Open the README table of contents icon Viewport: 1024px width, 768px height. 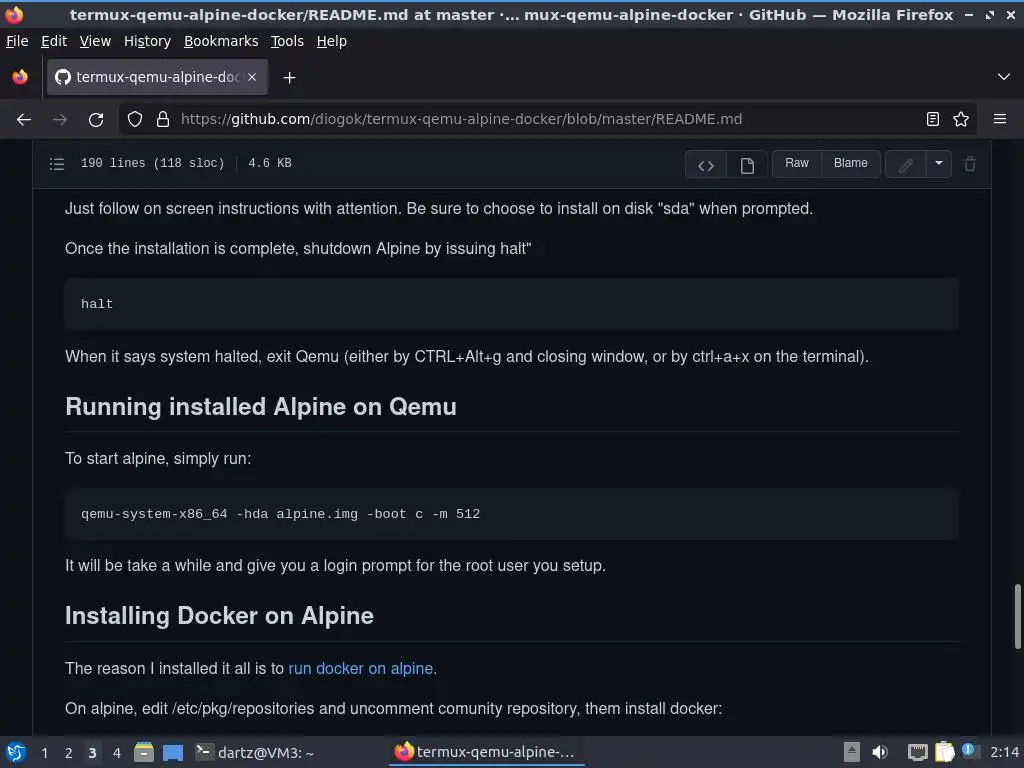click(57, 164)
